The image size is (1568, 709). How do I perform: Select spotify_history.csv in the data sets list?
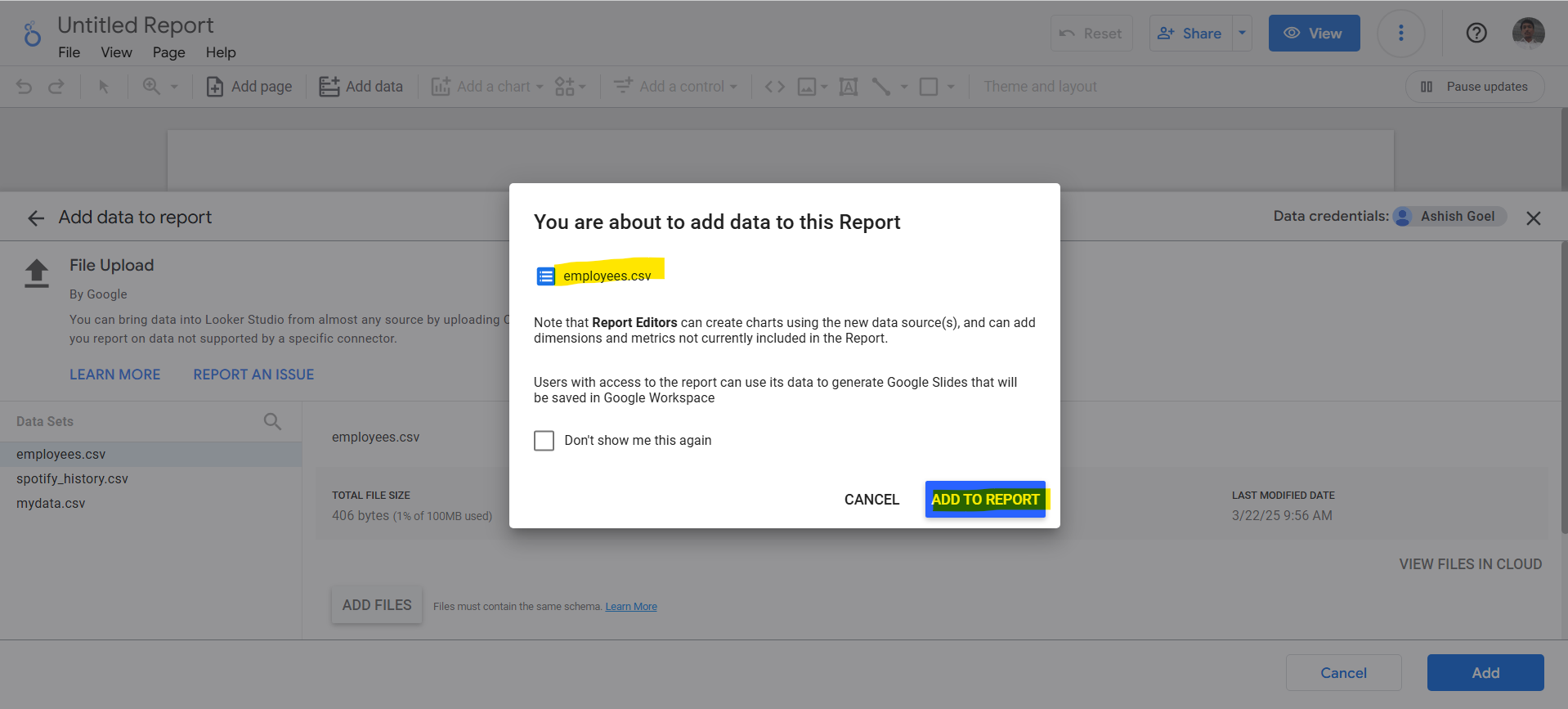72,479
